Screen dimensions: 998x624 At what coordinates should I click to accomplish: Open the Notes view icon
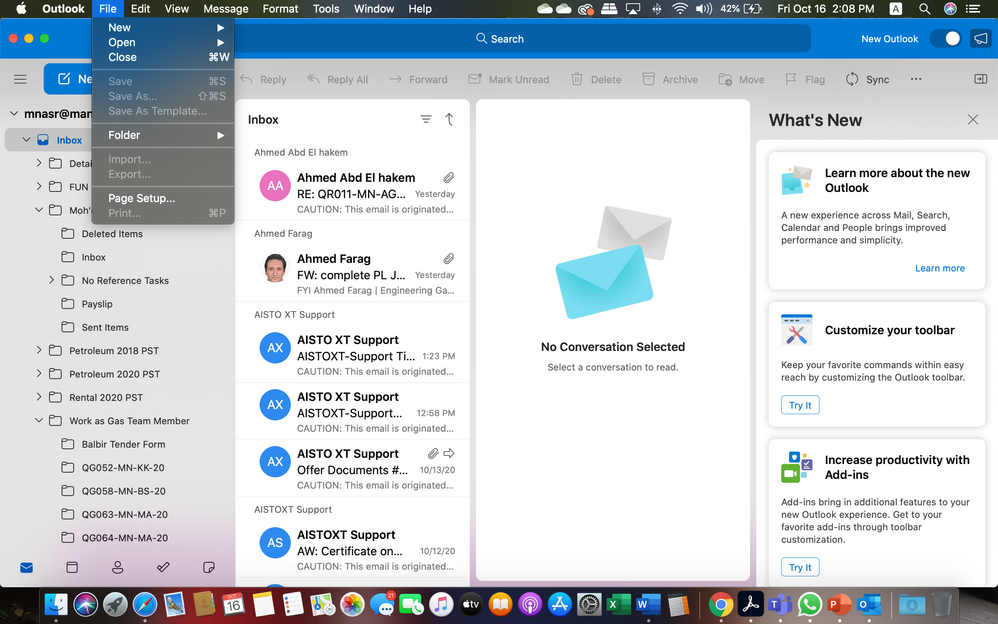[209, 567]
